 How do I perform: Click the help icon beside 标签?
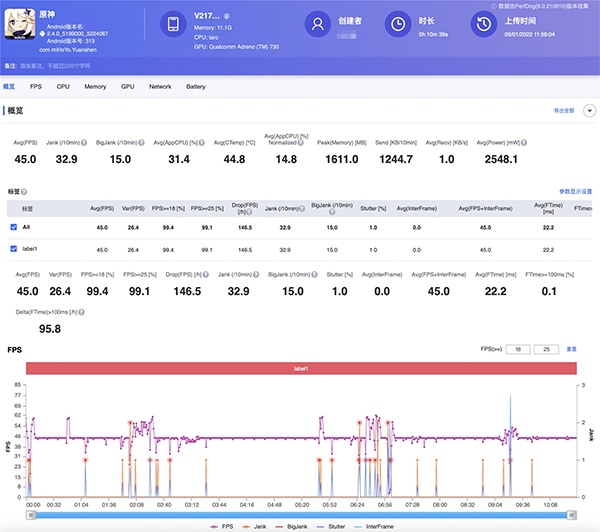tap(25, 190)
